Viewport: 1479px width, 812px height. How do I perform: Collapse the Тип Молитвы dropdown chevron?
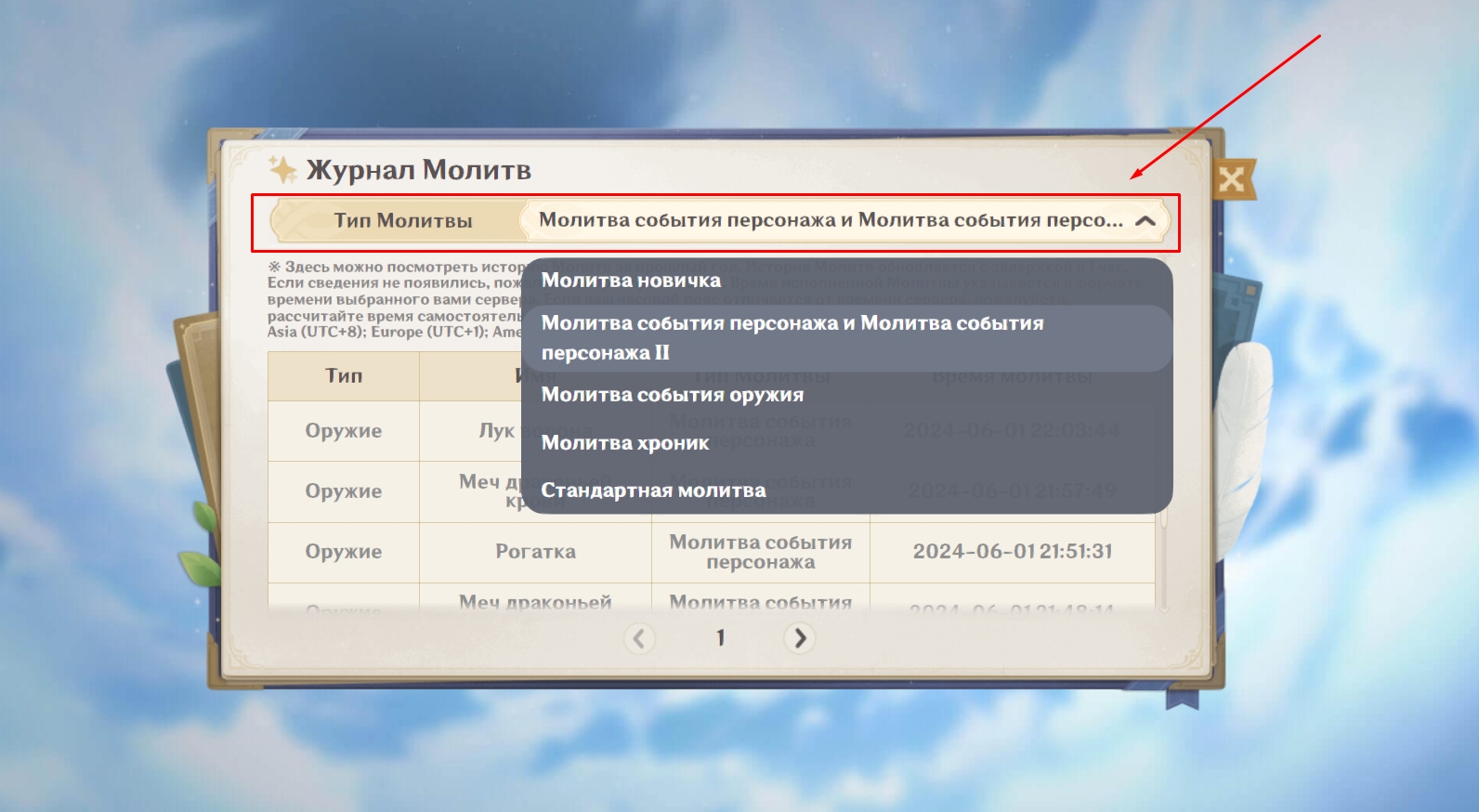coord(1145,221)
